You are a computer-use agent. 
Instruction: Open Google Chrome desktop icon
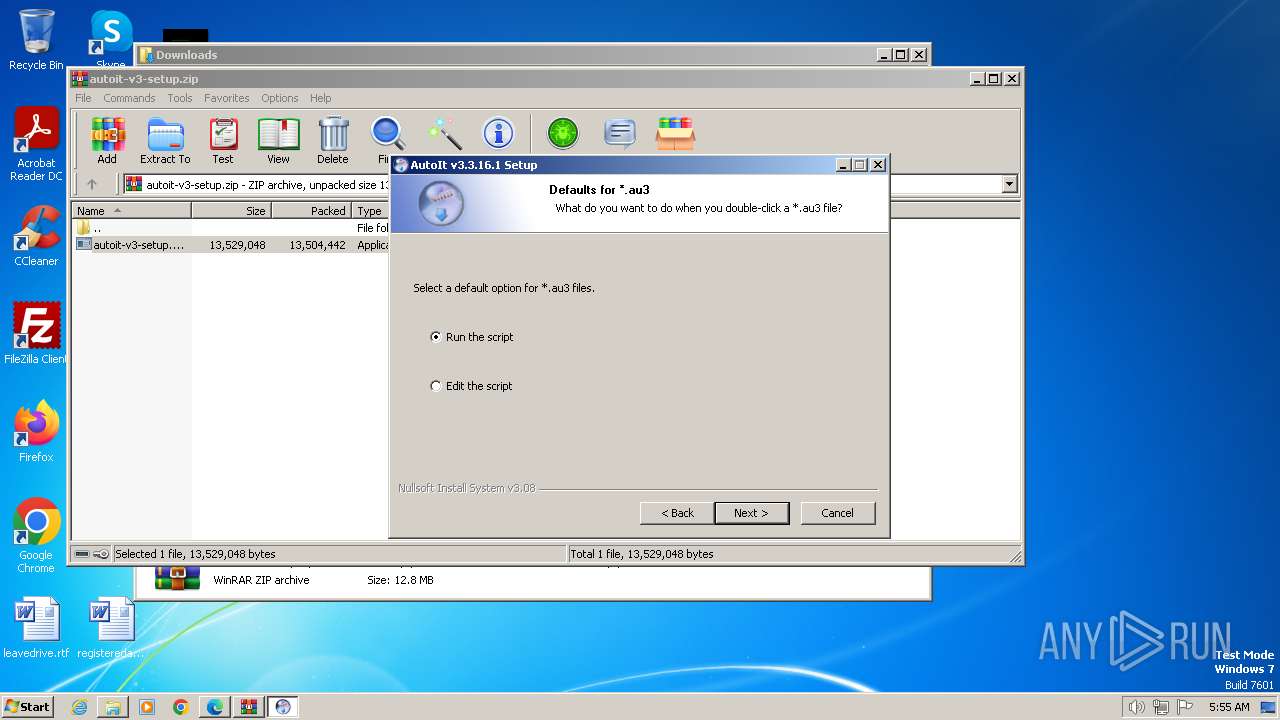[36, 535]
